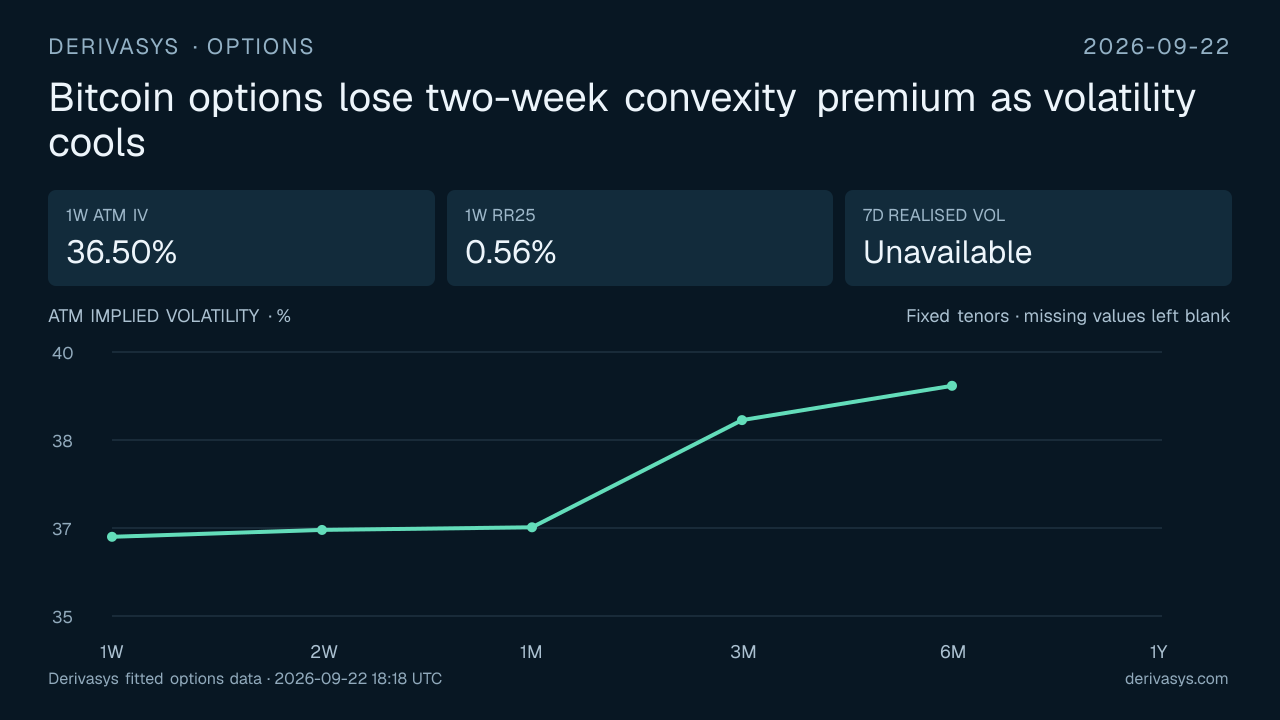Image resolution: width=1280 pixels, height=720 pixels.
Task: Click the 1W data point on the curve
Action: click(112, 537)
